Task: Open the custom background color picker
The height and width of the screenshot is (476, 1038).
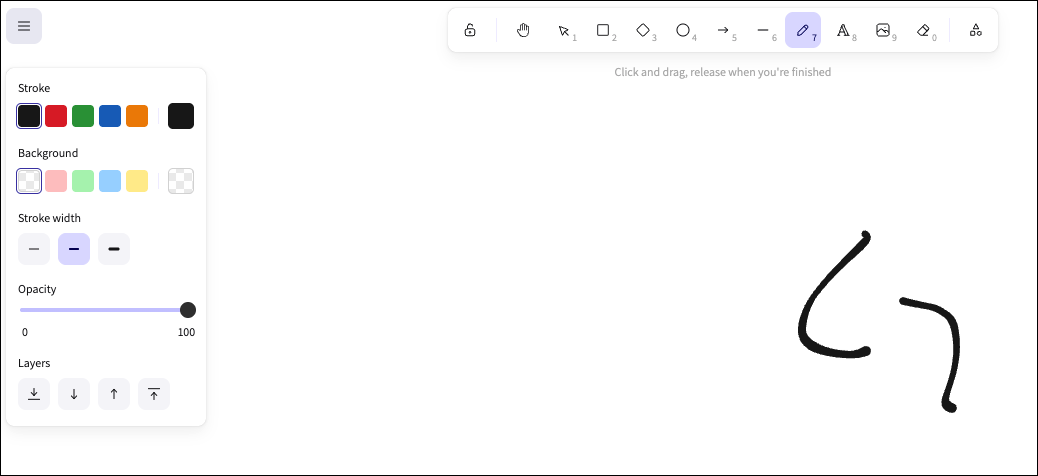Action: tap(181, 181)
